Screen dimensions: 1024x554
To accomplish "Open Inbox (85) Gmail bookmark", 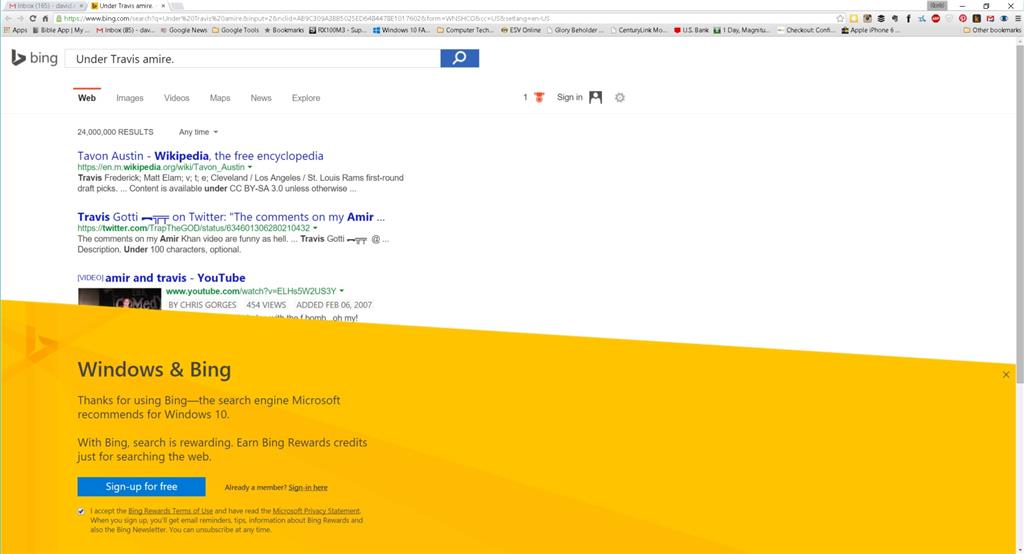I will pos(125,30).
